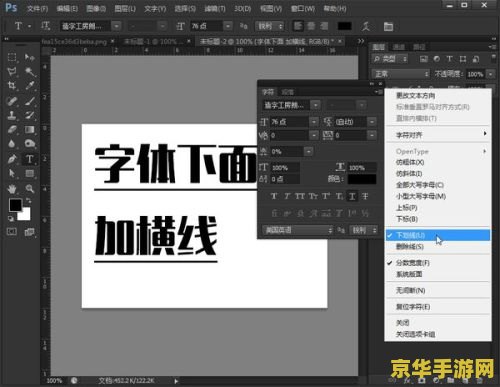
Task: Open layer blend mode 正常 dropdown
Action: click(x=401, y=74)
